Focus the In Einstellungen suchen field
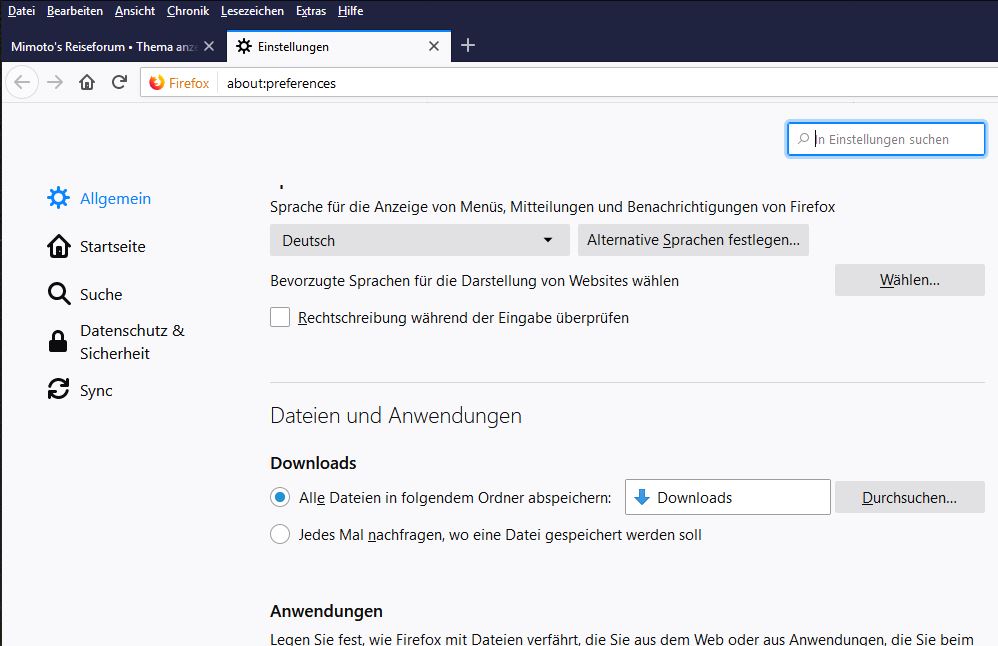The image size is (998, 646). click(886, 139)
